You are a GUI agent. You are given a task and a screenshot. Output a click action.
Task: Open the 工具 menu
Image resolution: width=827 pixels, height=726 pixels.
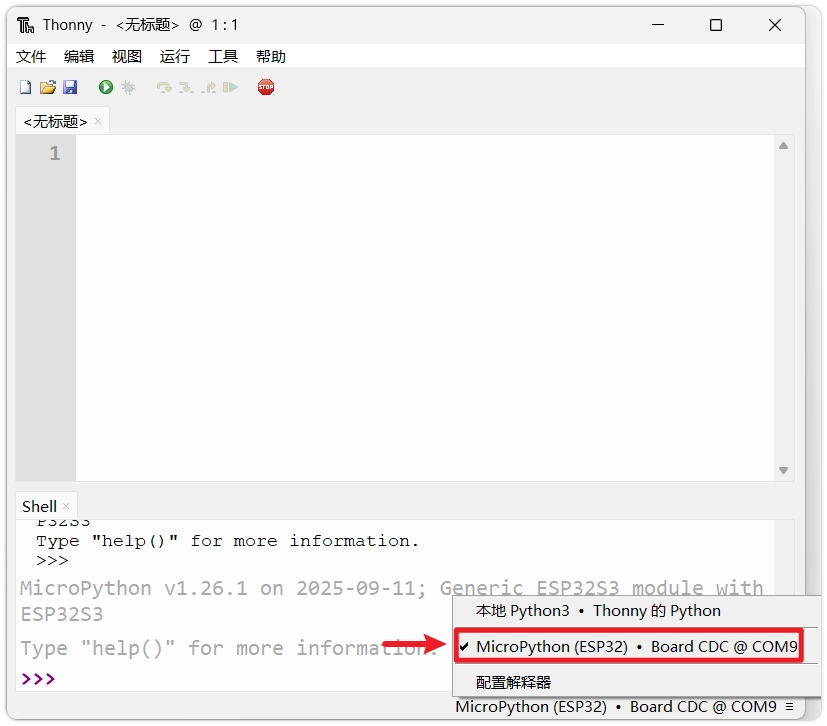[223, 57]
